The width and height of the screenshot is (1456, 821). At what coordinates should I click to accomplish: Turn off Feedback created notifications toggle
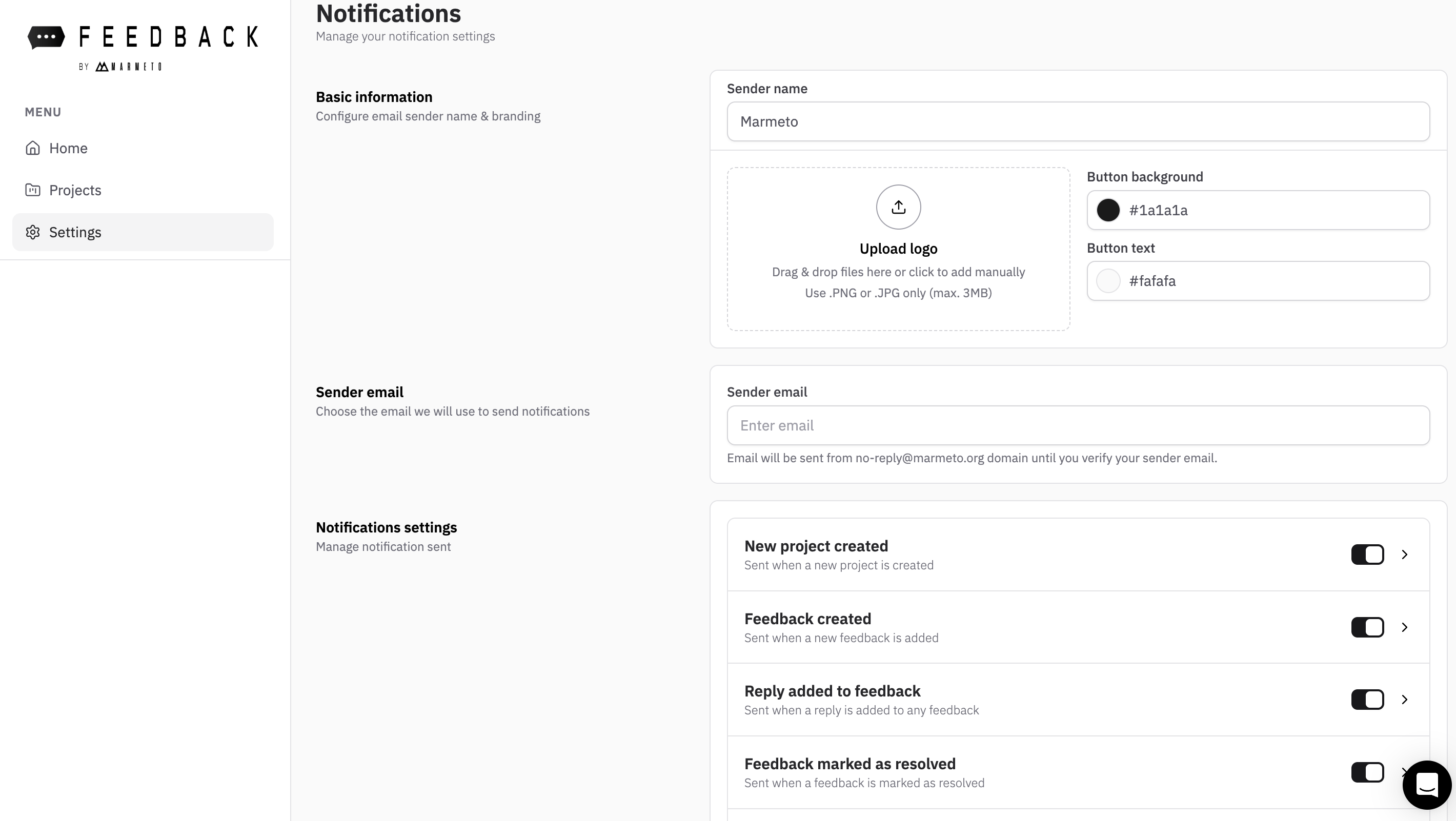[x=1367, y=627]
